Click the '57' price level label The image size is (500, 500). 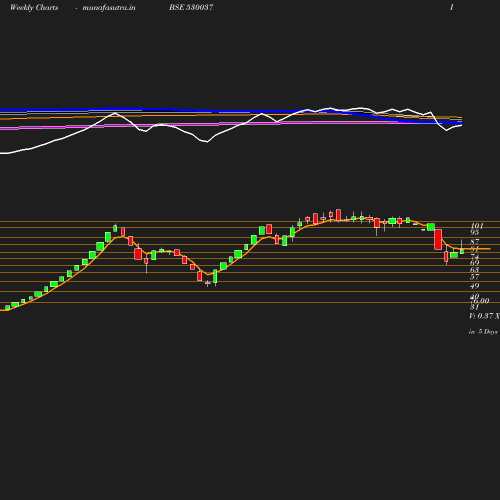click(474, 277)
